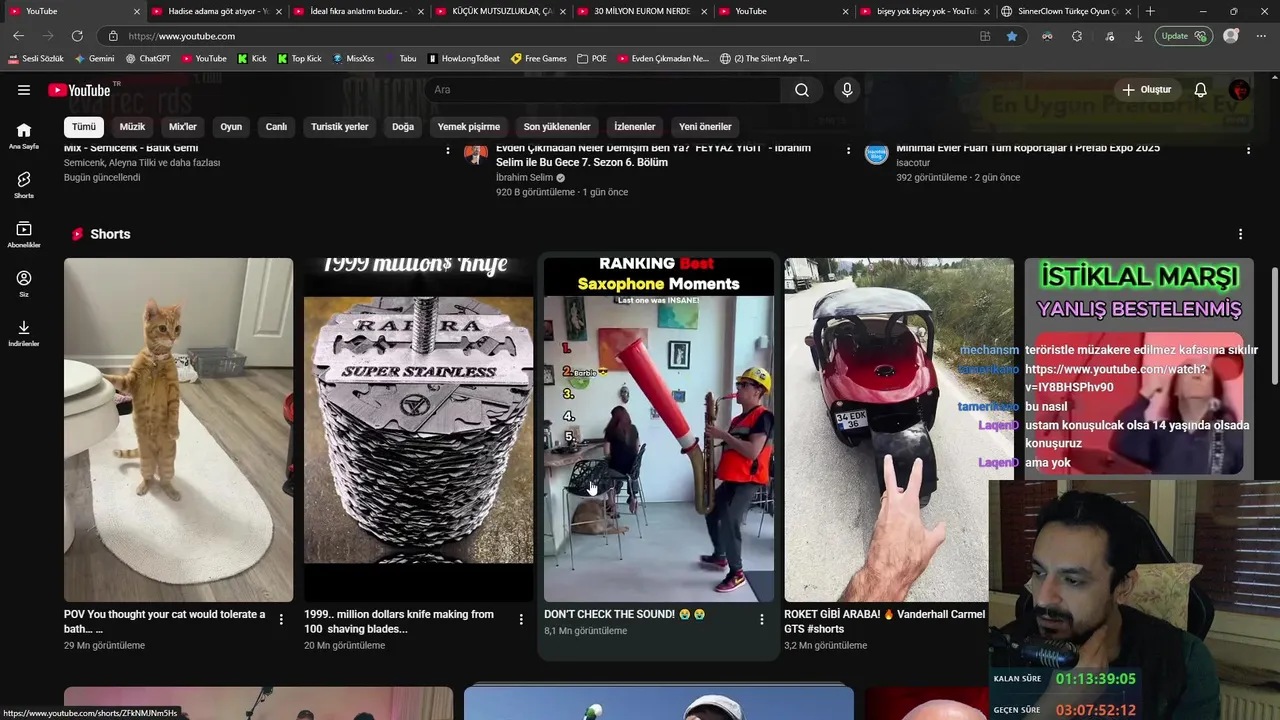Open options for Minimal Evler video

tap(1248, 151)
